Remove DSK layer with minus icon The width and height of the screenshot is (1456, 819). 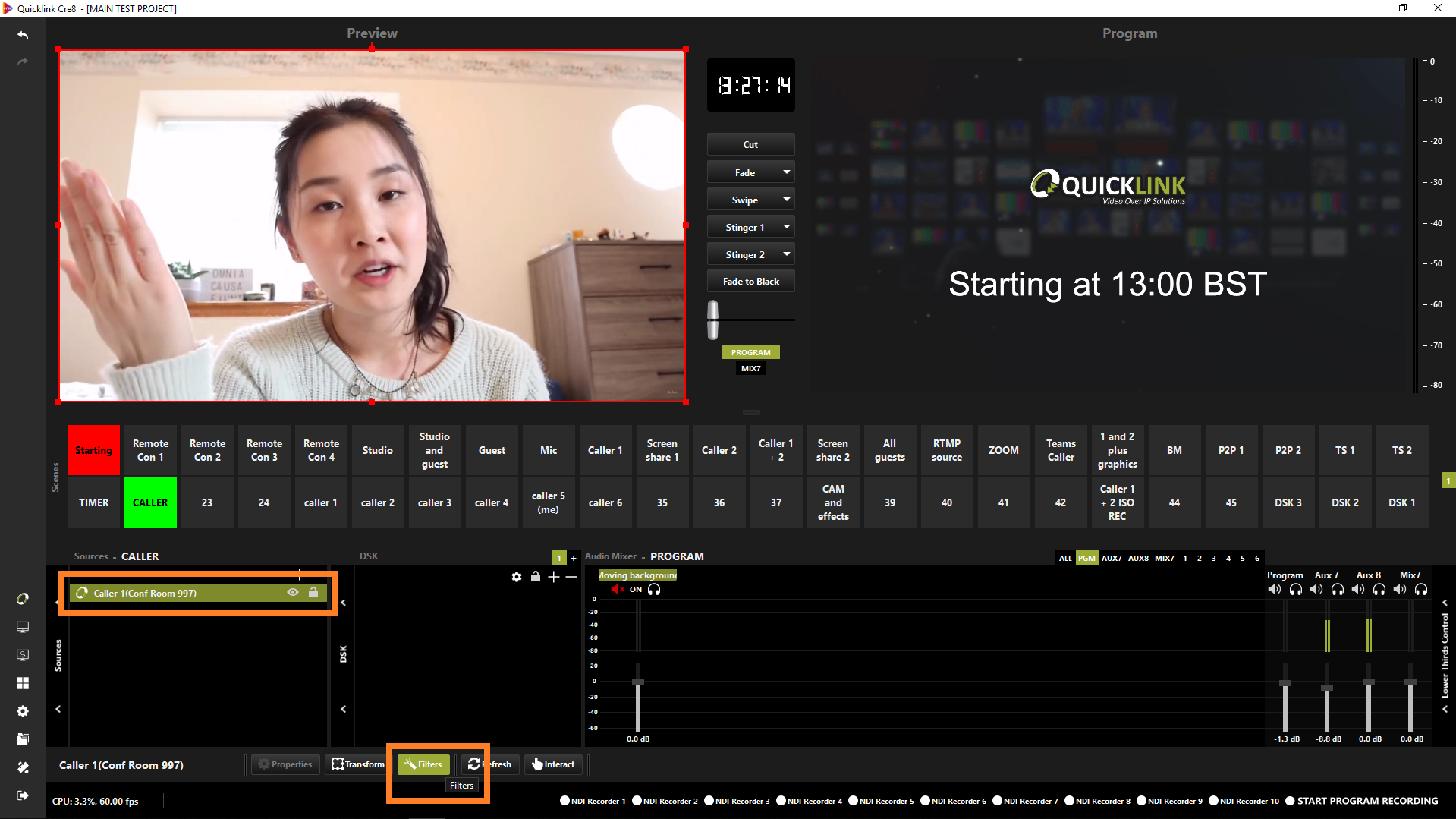[571, 577]
